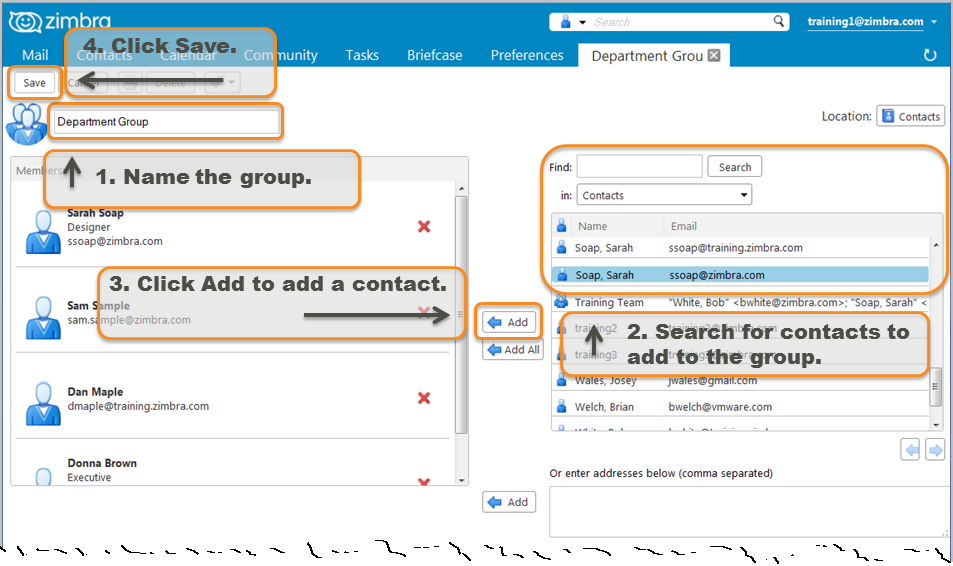Click contact icon beside Welch, Brian
Screen dimensions: 953x566
click(562, 407)
